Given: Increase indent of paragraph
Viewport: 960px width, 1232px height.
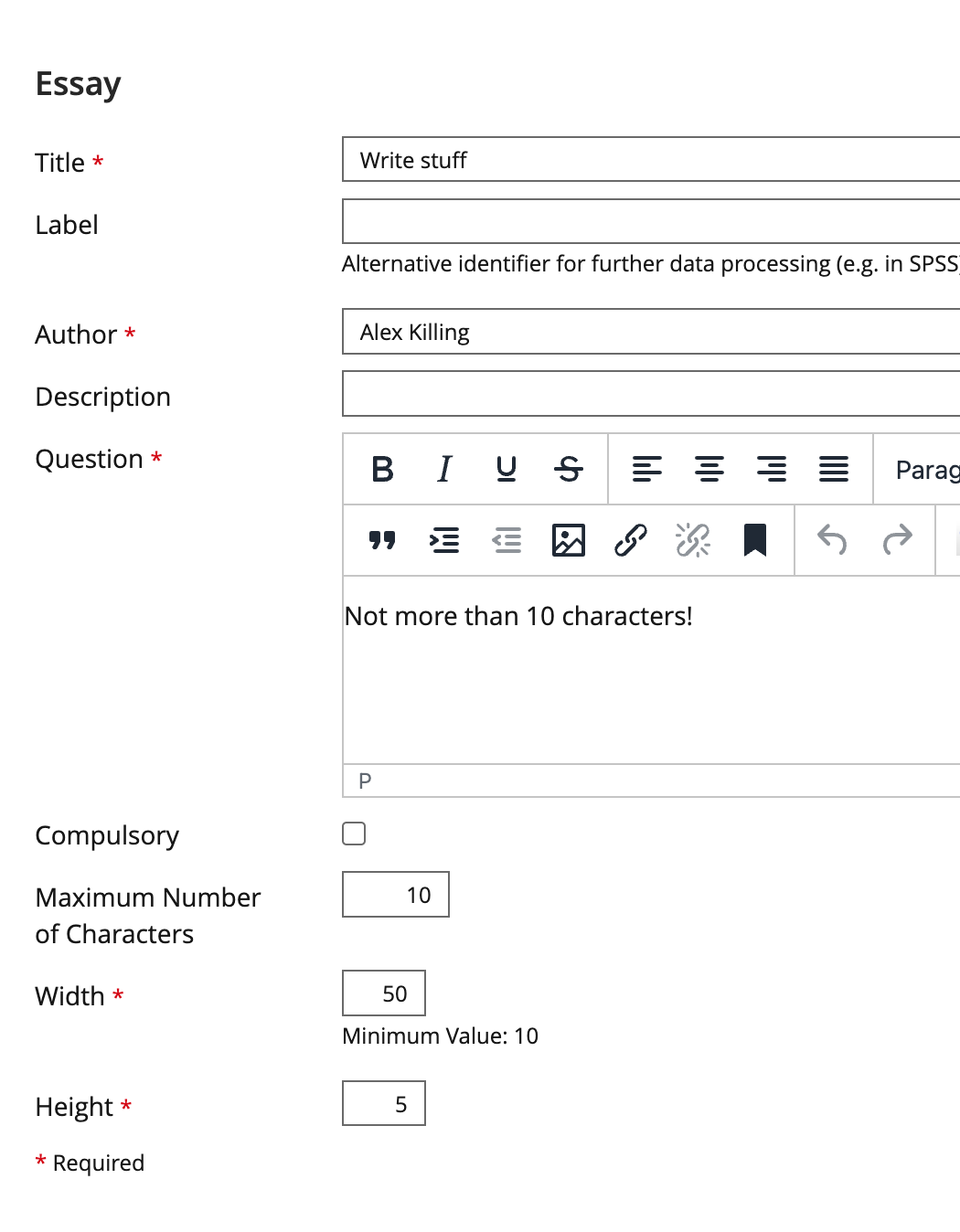Looking at the screenshot, I should [444, 540].
